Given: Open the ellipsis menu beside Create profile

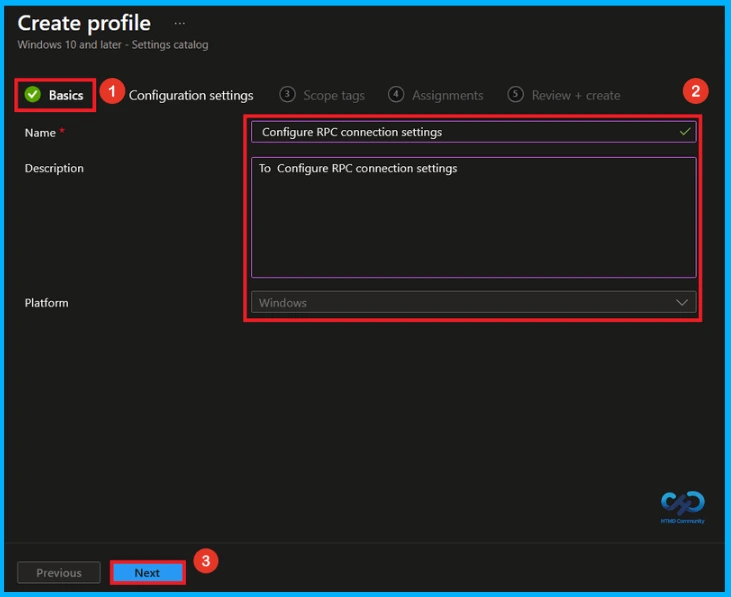Looking at the screenshot, I should [x=179, y=23].
